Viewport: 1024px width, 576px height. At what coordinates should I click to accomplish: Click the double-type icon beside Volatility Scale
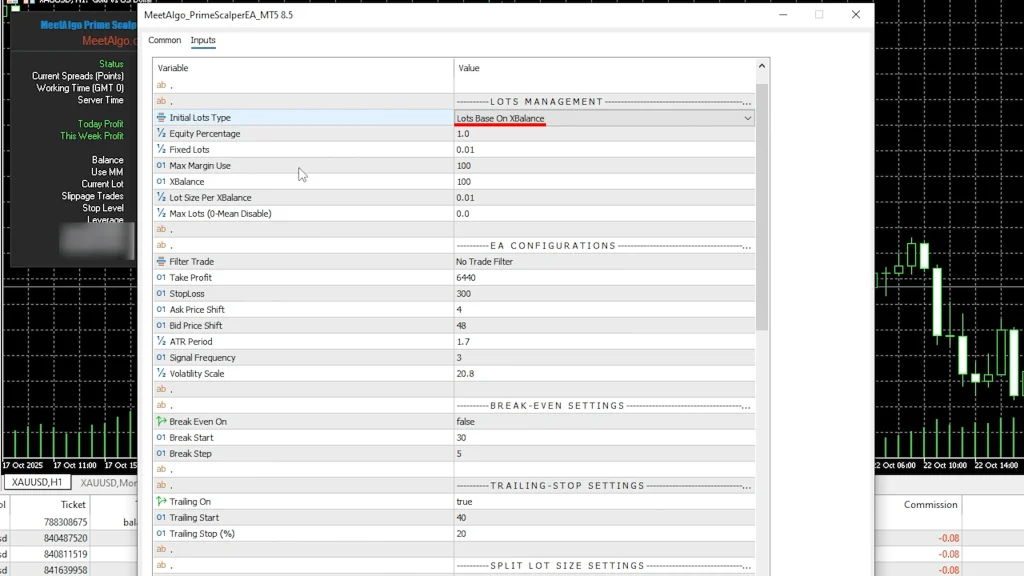coord(161,374)
